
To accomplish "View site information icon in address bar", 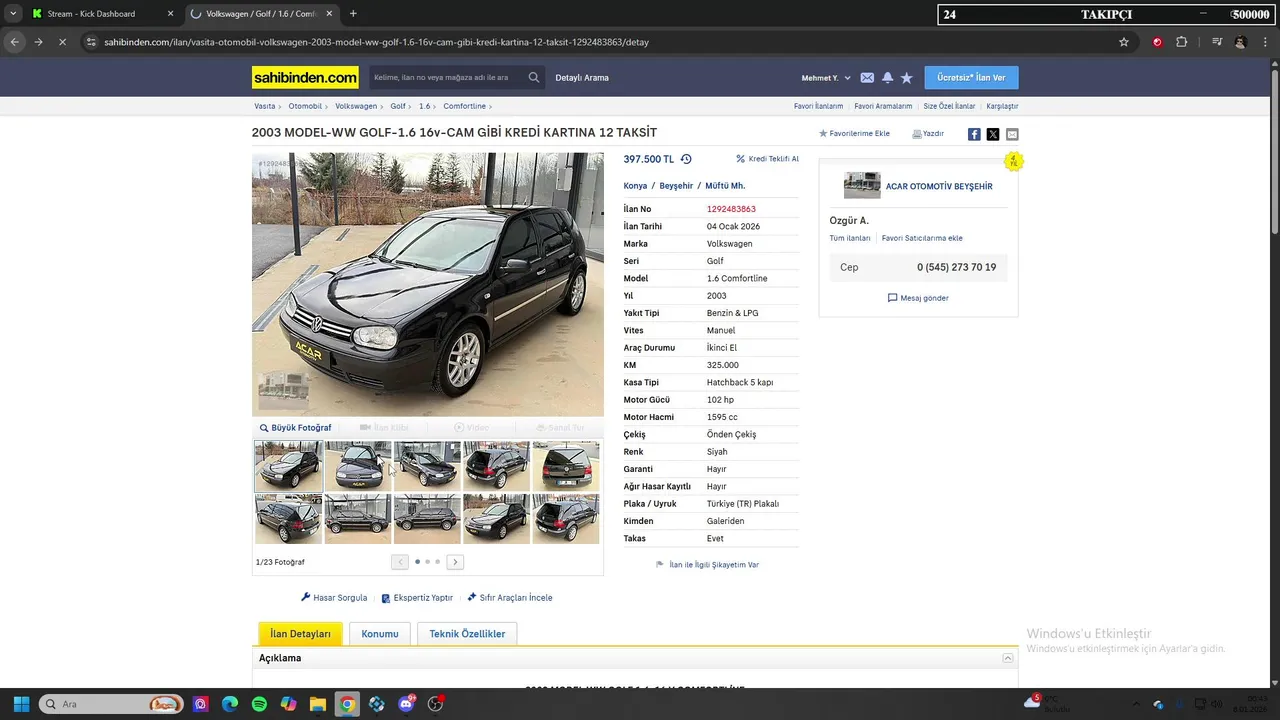I will (91, 42).
